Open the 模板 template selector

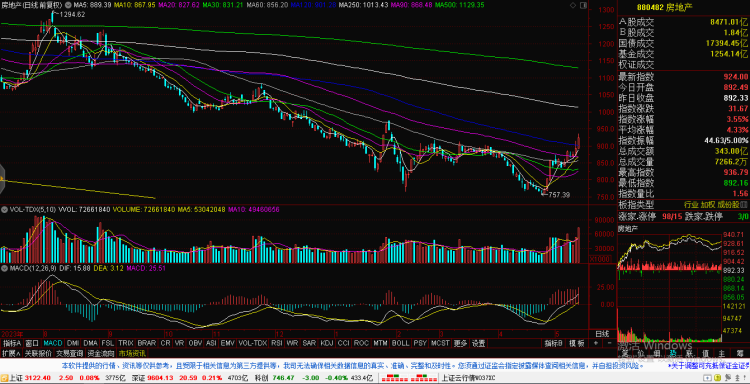point(576,343)
